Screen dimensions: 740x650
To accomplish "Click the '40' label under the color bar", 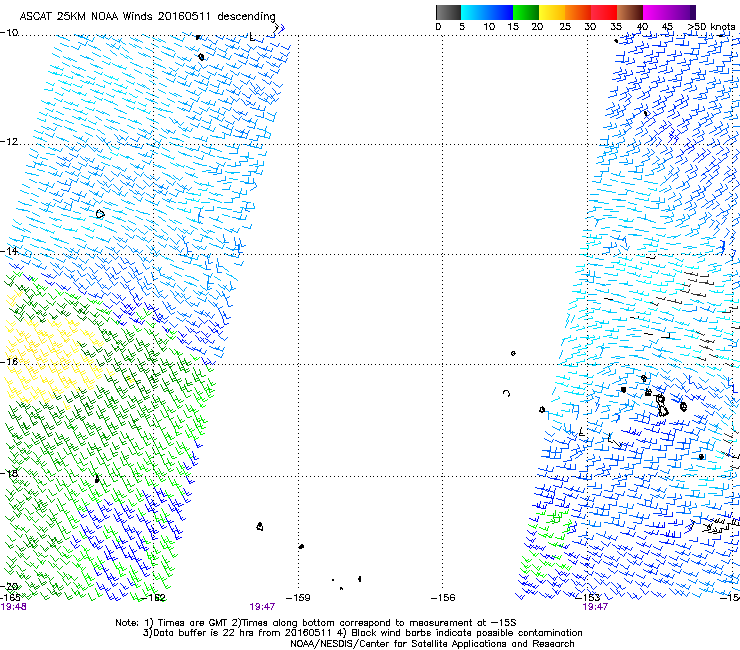I will (642, 27).
